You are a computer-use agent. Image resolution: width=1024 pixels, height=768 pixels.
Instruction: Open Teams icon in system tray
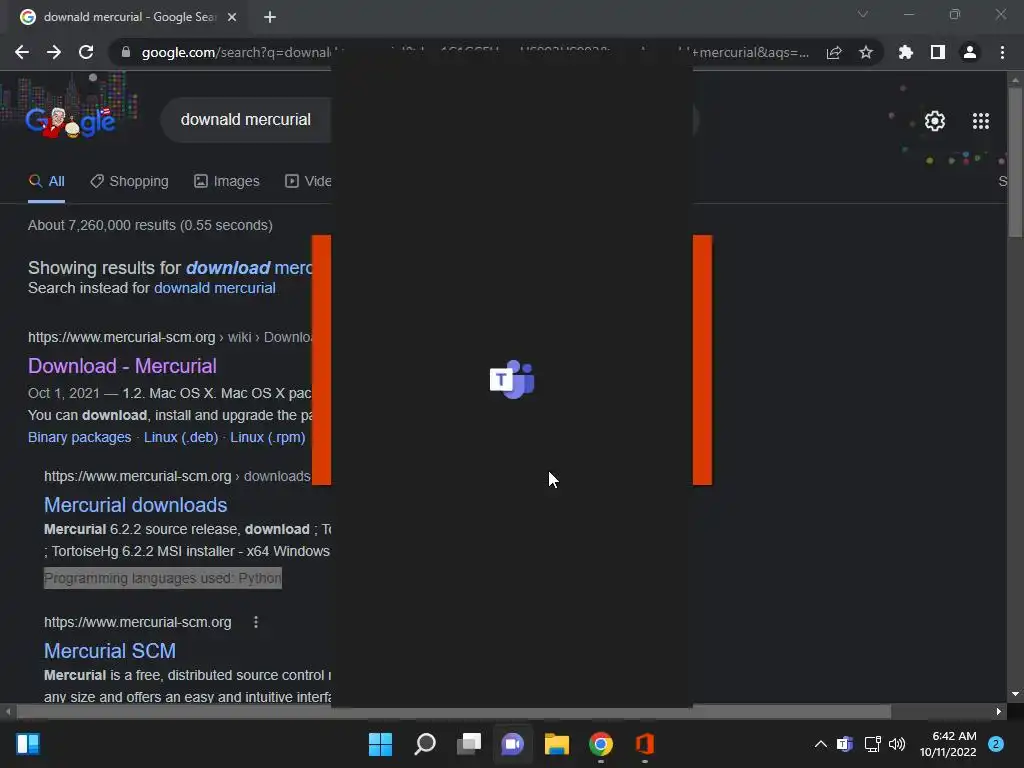(x=845, y=744)
